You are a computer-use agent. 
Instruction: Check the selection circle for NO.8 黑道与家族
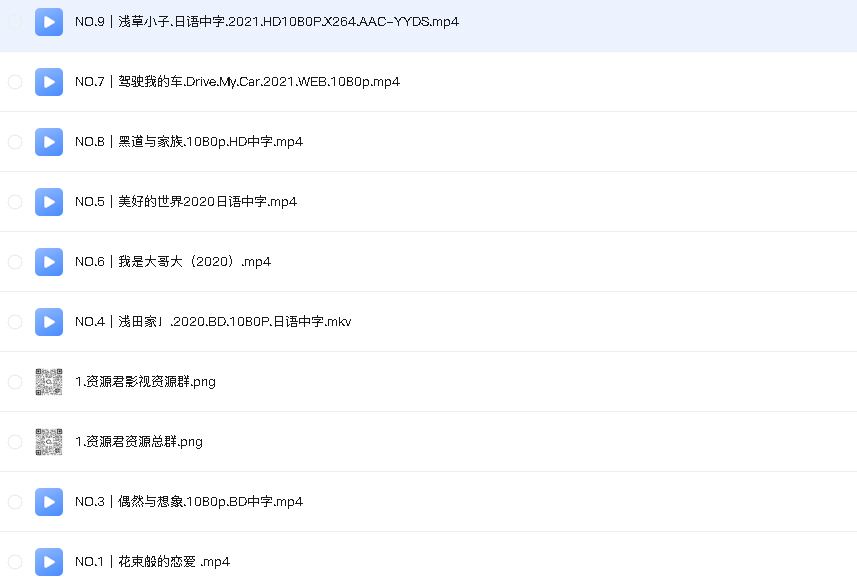(x=15, y=142)
